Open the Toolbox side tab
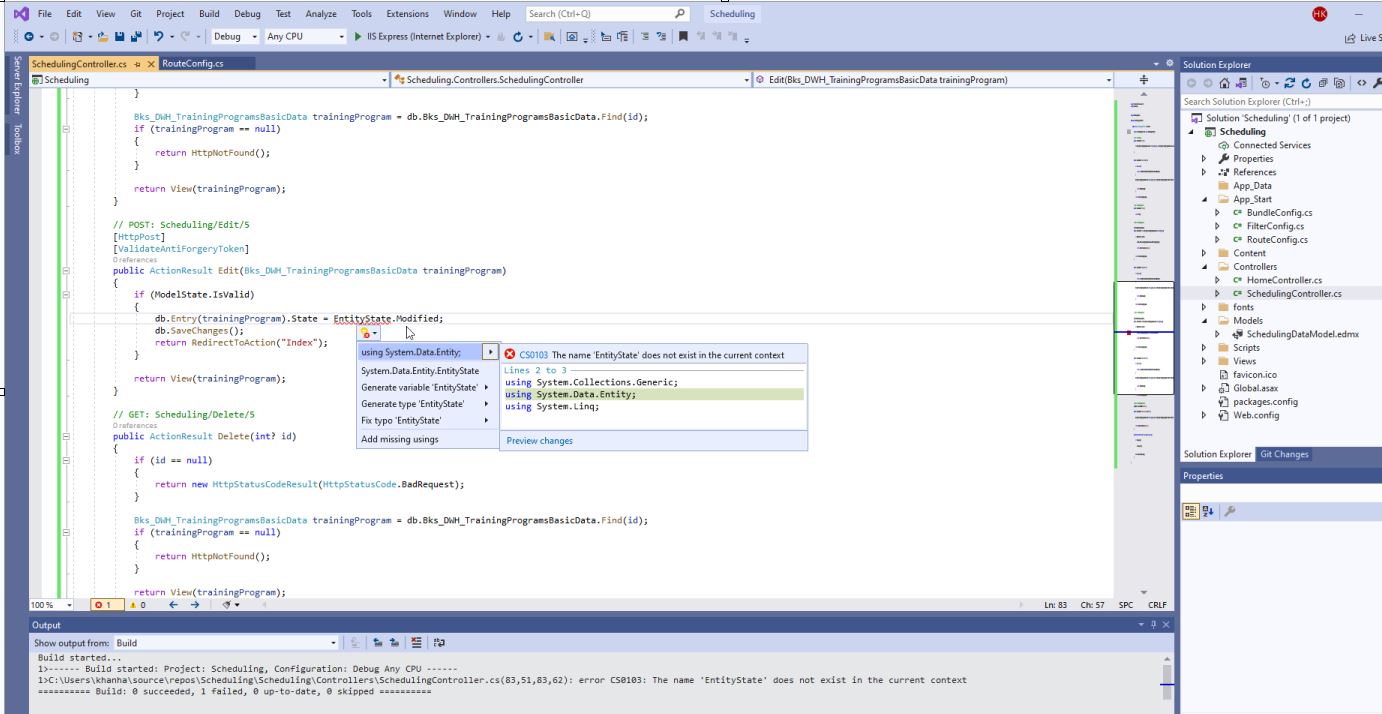 point(16,139)
